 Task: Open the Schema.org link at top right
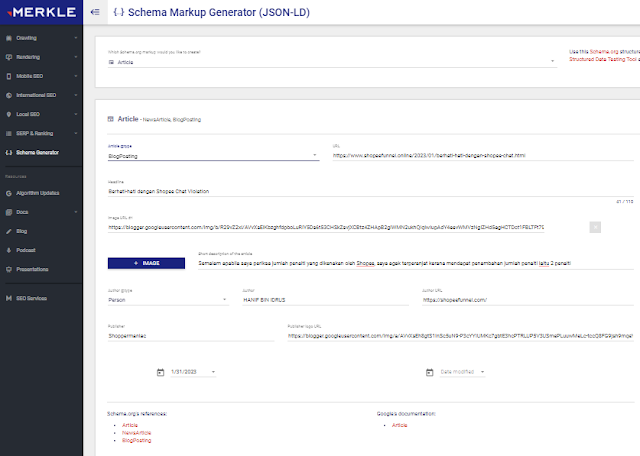click(x=604, y=52)
